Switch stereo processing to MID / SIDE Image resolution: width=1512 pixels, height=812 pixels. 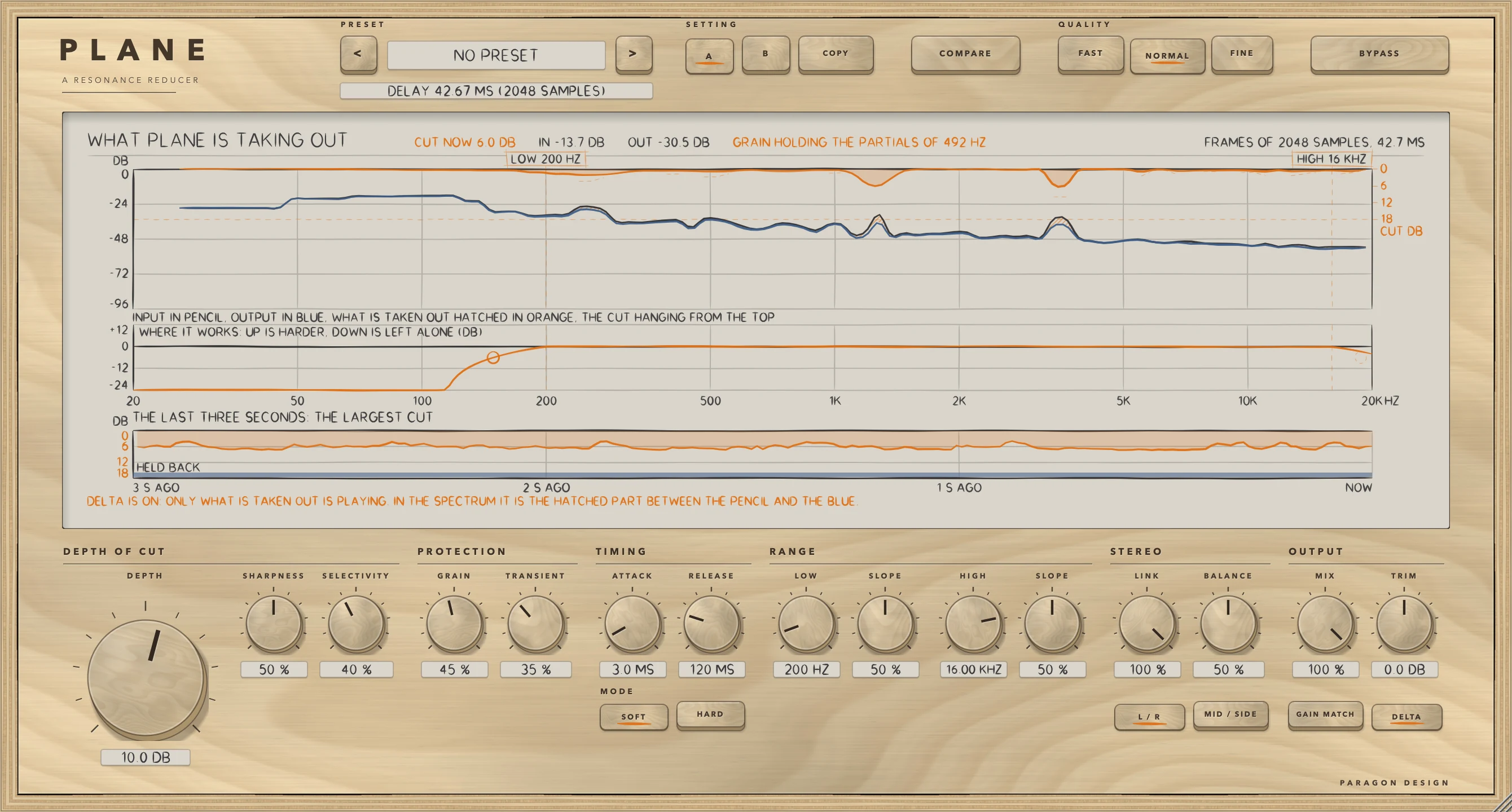(1230, 714)
